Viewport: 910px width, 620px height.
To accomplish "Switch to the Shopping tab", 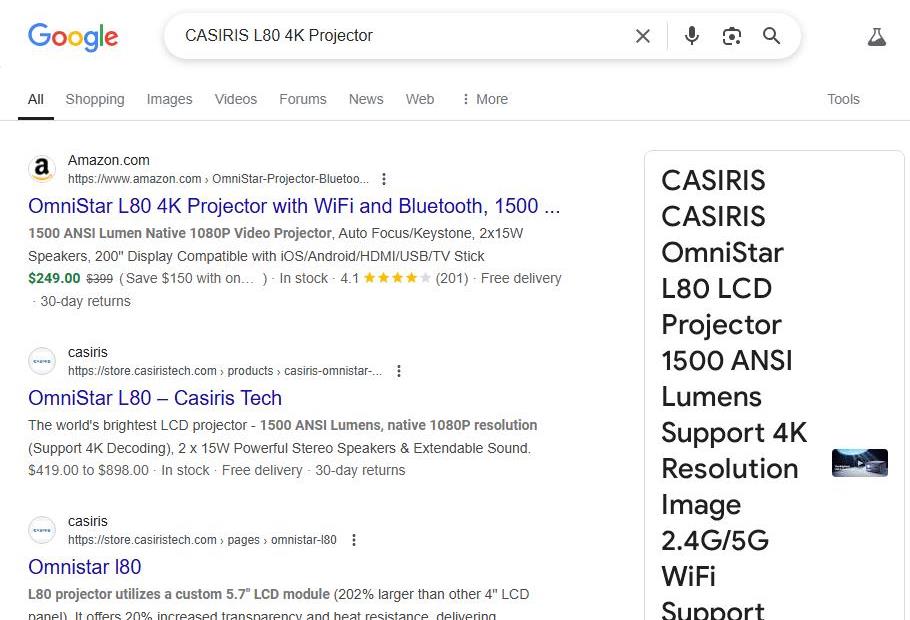I will (95, 99).
